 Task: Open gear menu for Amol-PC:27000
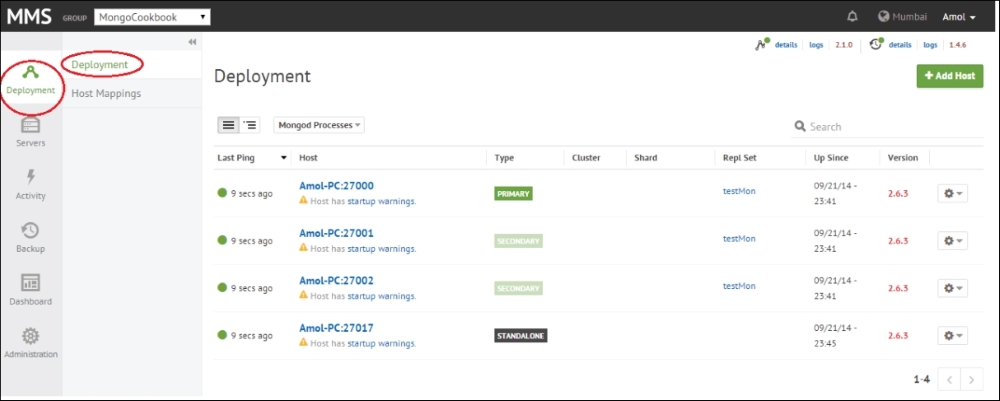[x=952, y=193]
